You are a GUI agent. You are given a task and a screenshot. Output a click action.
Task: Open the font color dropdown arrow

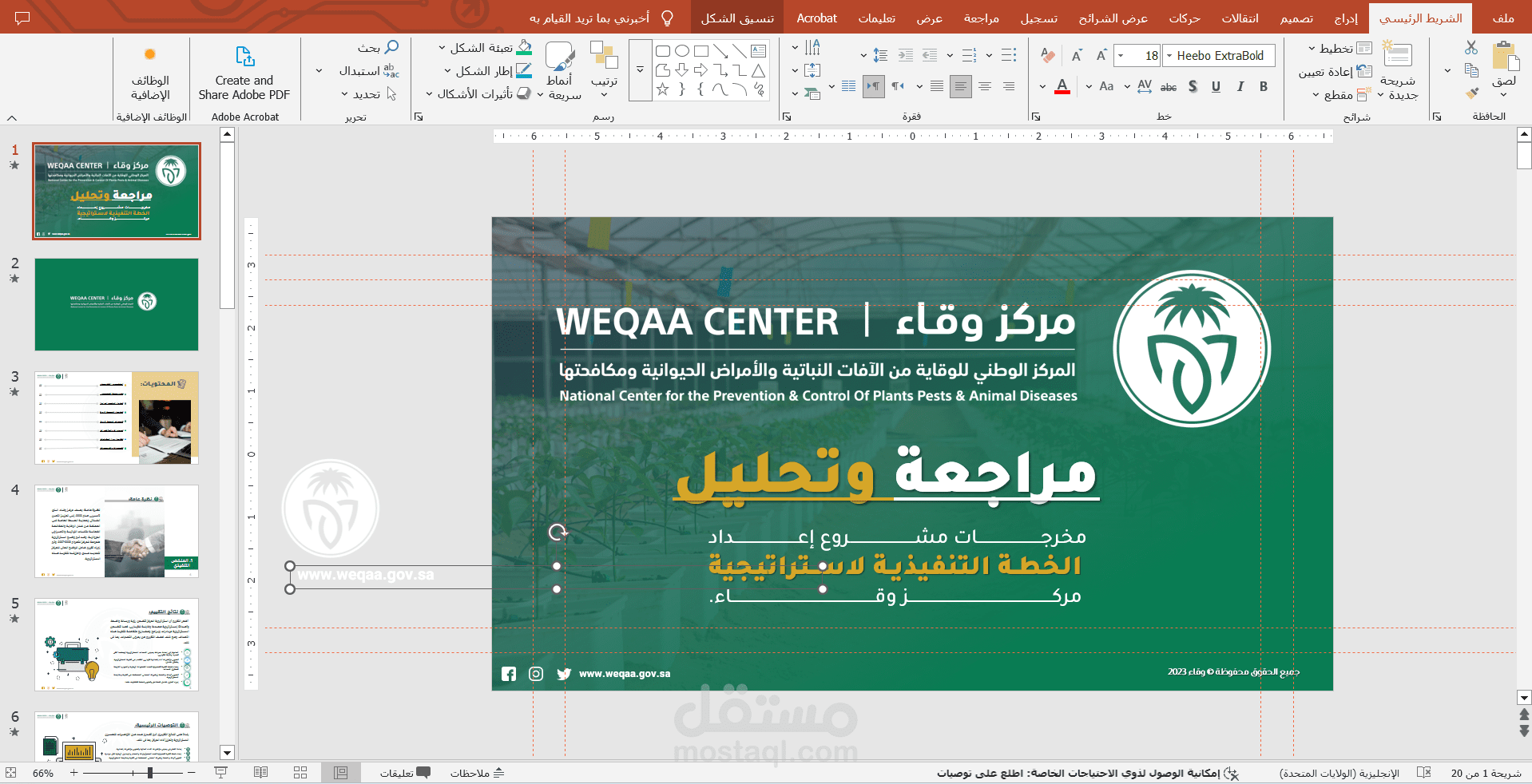1042,86
